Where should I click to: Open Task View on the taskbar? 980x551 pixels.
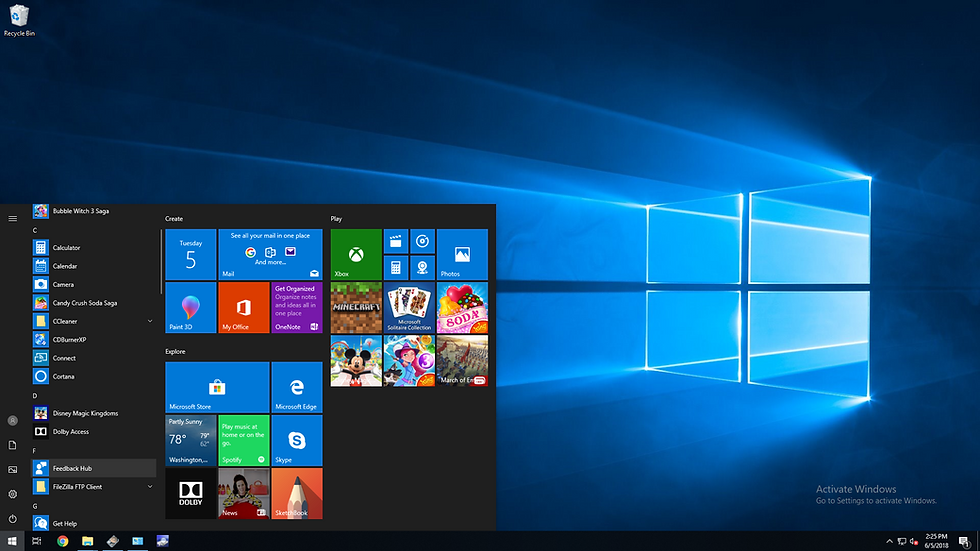36,541
